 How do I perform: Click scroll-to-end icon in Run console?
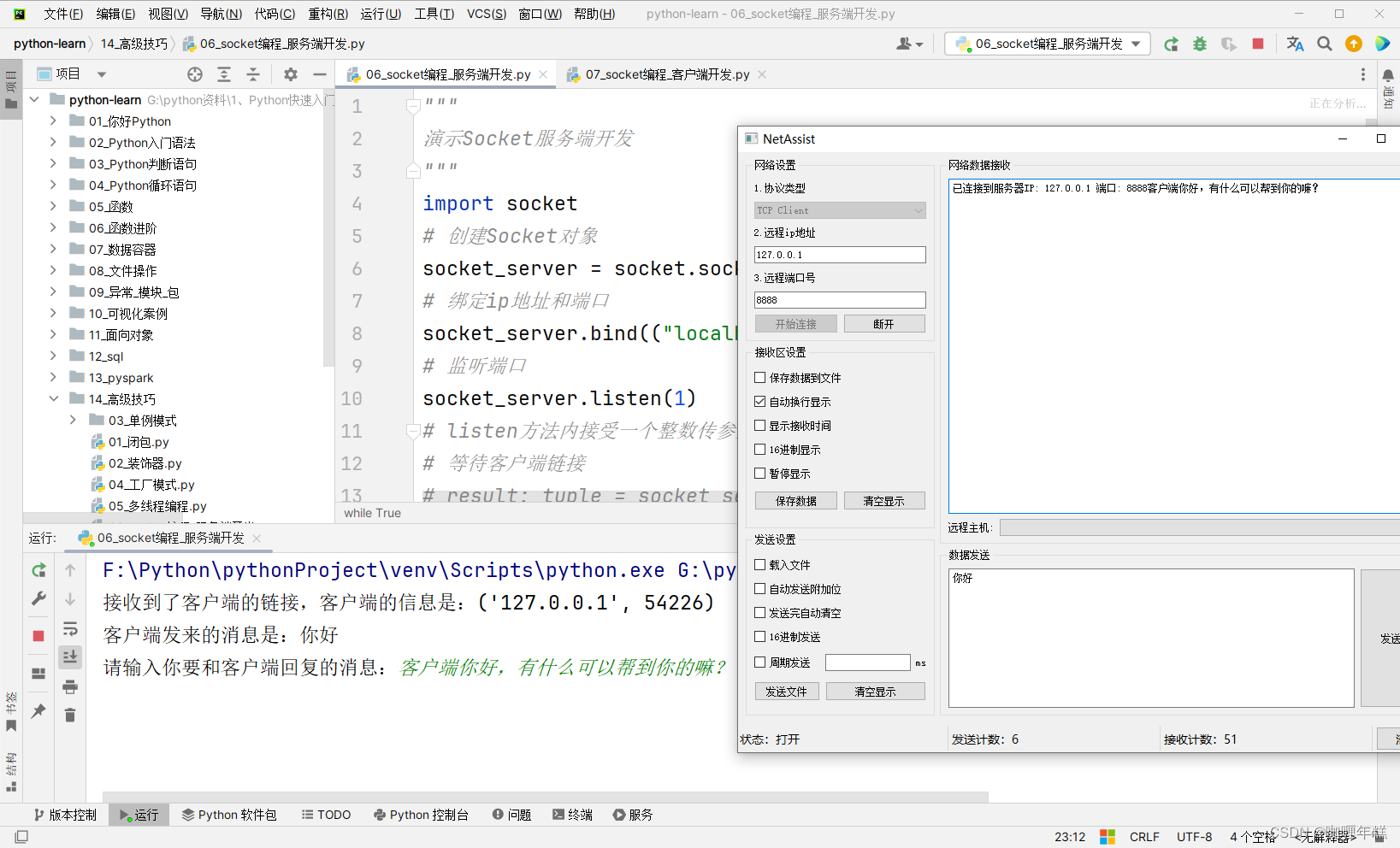click(70, 657)
